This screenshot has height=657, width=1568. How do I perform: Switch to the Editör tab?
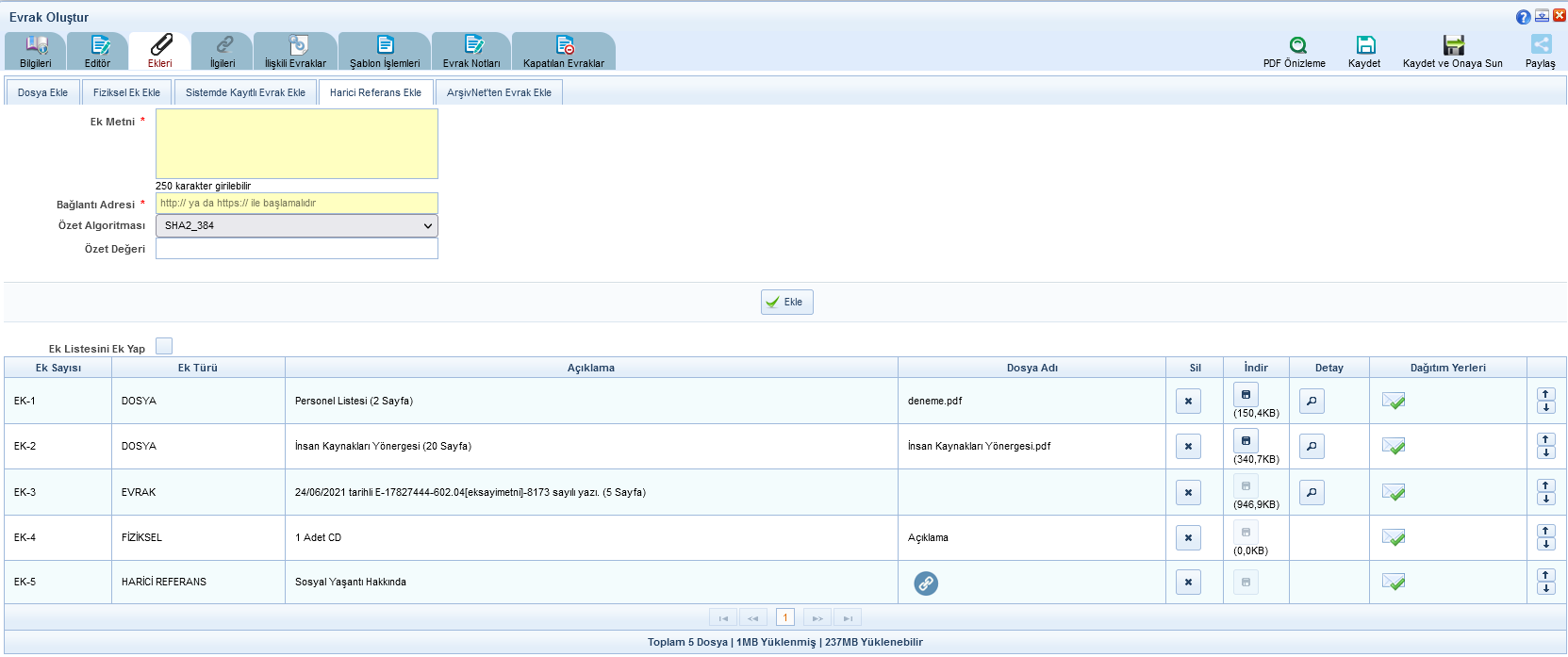tap(97, 52)
